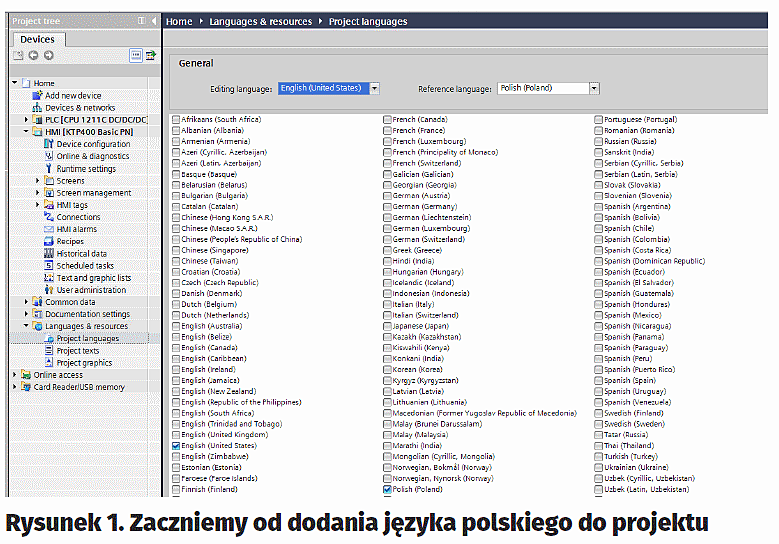Click the HMI alarms icon
Screen dimensions: 779x544
[x=49, y=229]
